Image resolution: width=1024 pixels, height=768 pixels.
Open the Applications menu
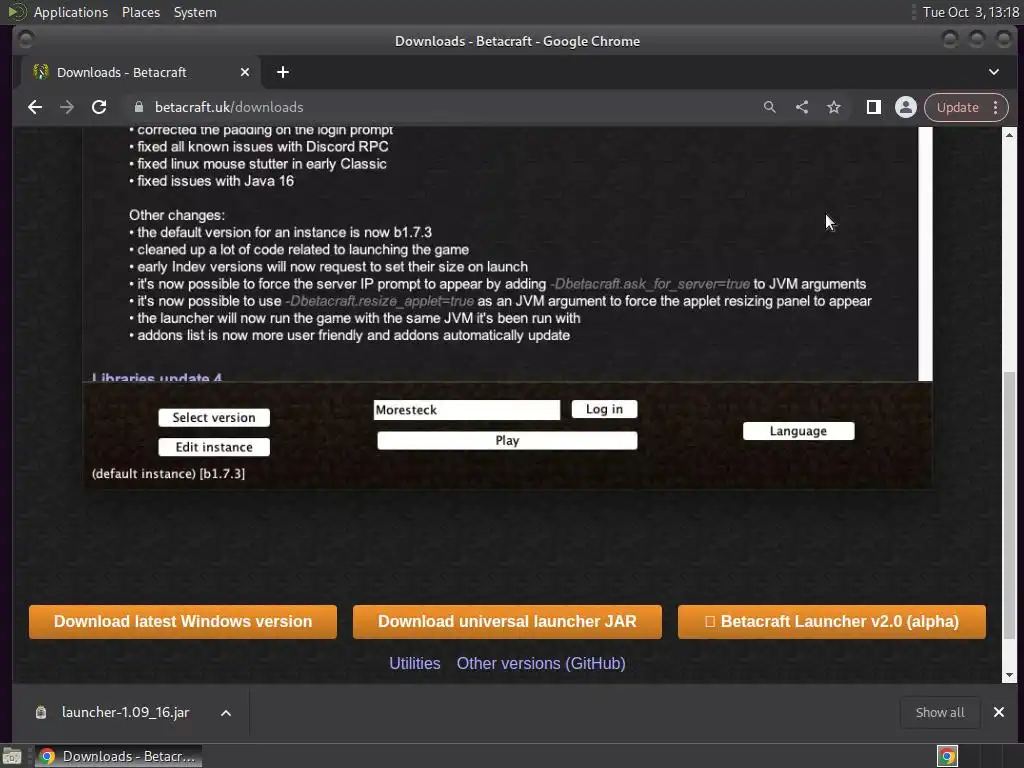pyautogui.click(x=71, y=12)
